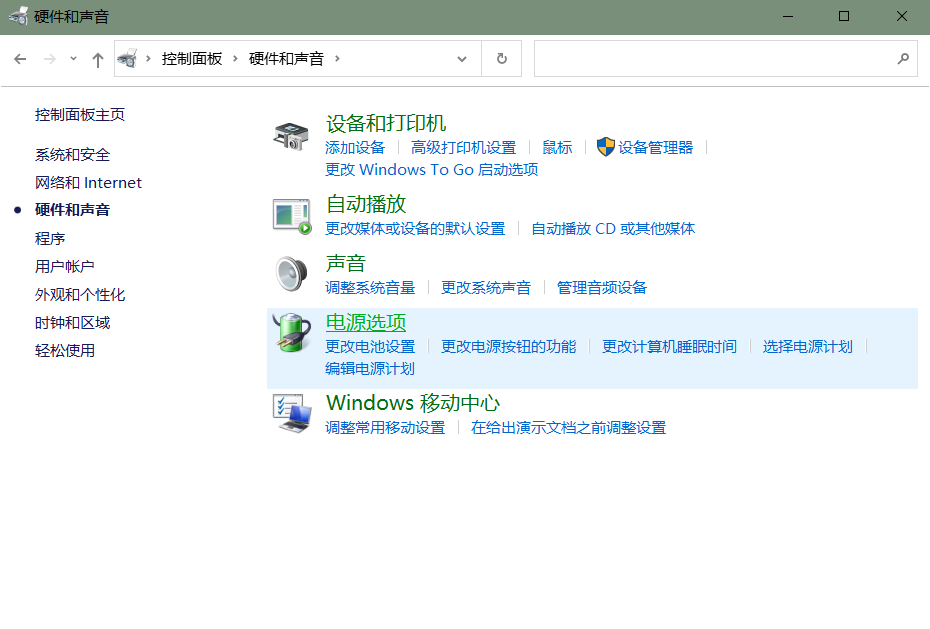Viewport: 930px width, 629px height.
Task: Click the Sound speaker icon
Action: 291,274
